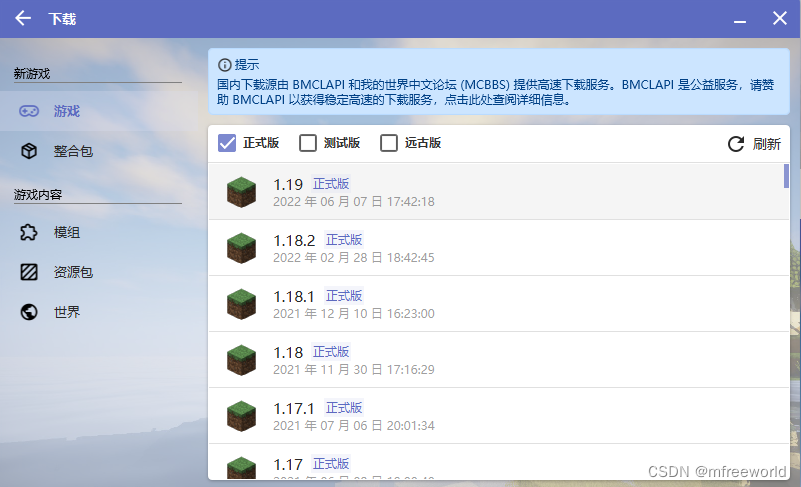Select version 1.19 text
The image size is (801, 487).
coord(288,184)
